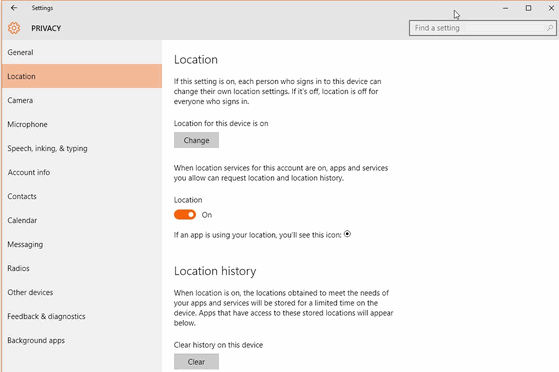Open Speech, inking, & typing settings
This screenshot has width=559, height=372.
(82, 148)
